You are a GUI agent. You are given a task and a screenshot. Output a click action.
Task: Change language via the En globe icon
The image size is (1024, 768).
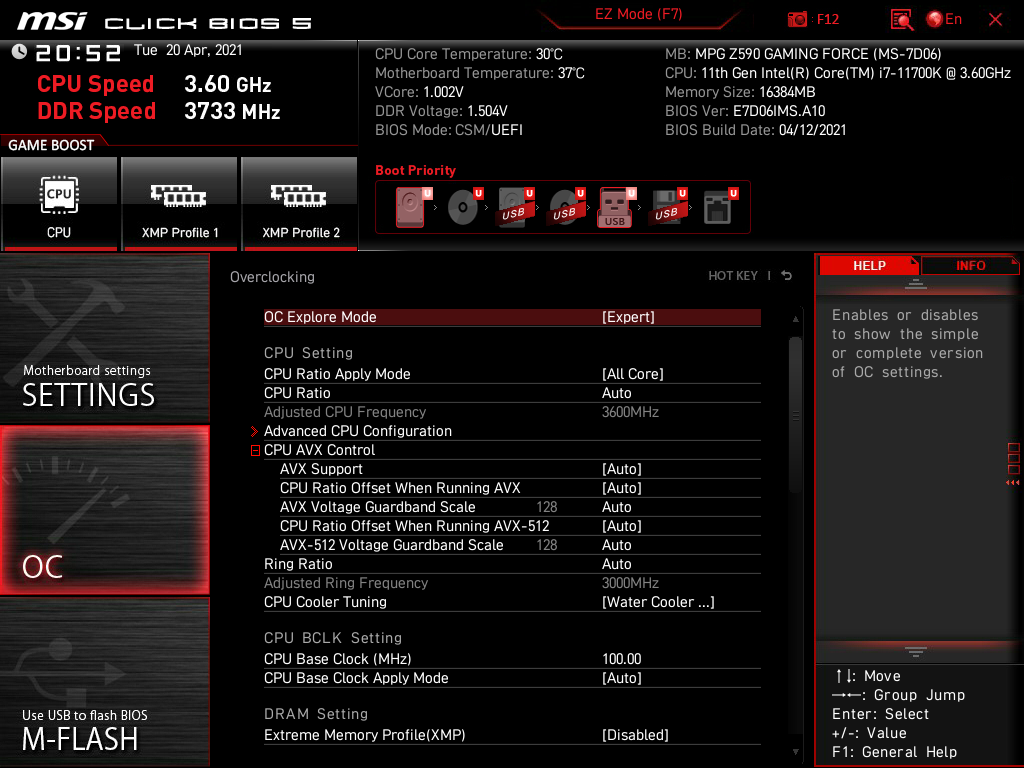[944, 20]
